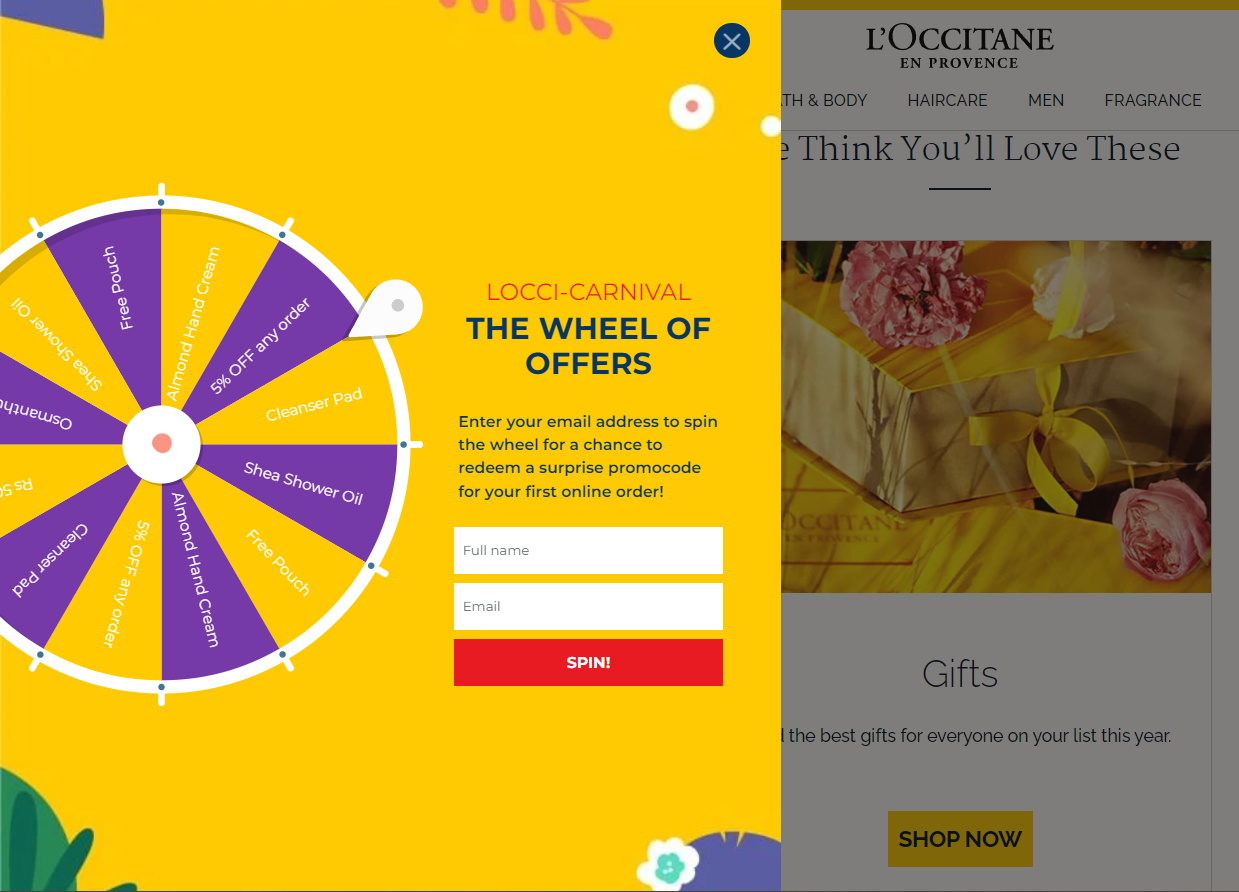Click the gift box product image
Screen dimensions: 1239x892
pos(995,418)
